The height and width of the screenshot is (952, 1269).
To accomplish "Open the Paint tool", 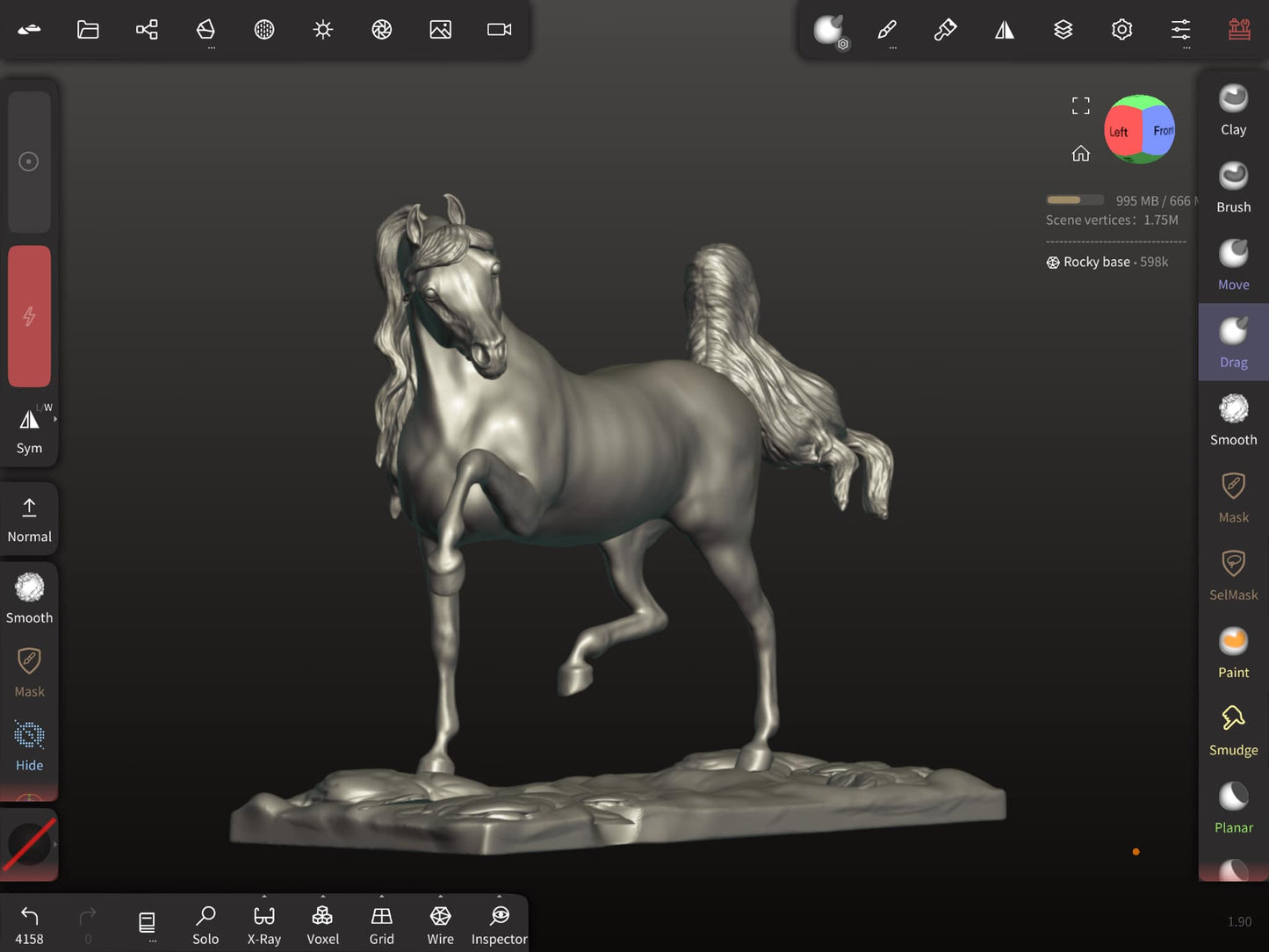I will [x=1233, y=653].
